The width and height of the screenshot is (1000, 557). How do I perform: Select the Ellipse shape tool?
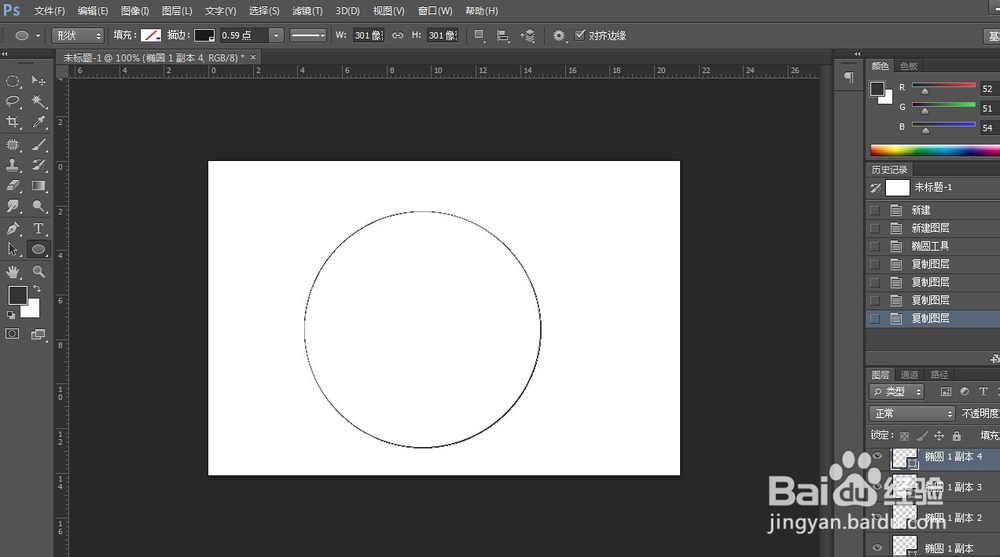[x=38, y=249]
